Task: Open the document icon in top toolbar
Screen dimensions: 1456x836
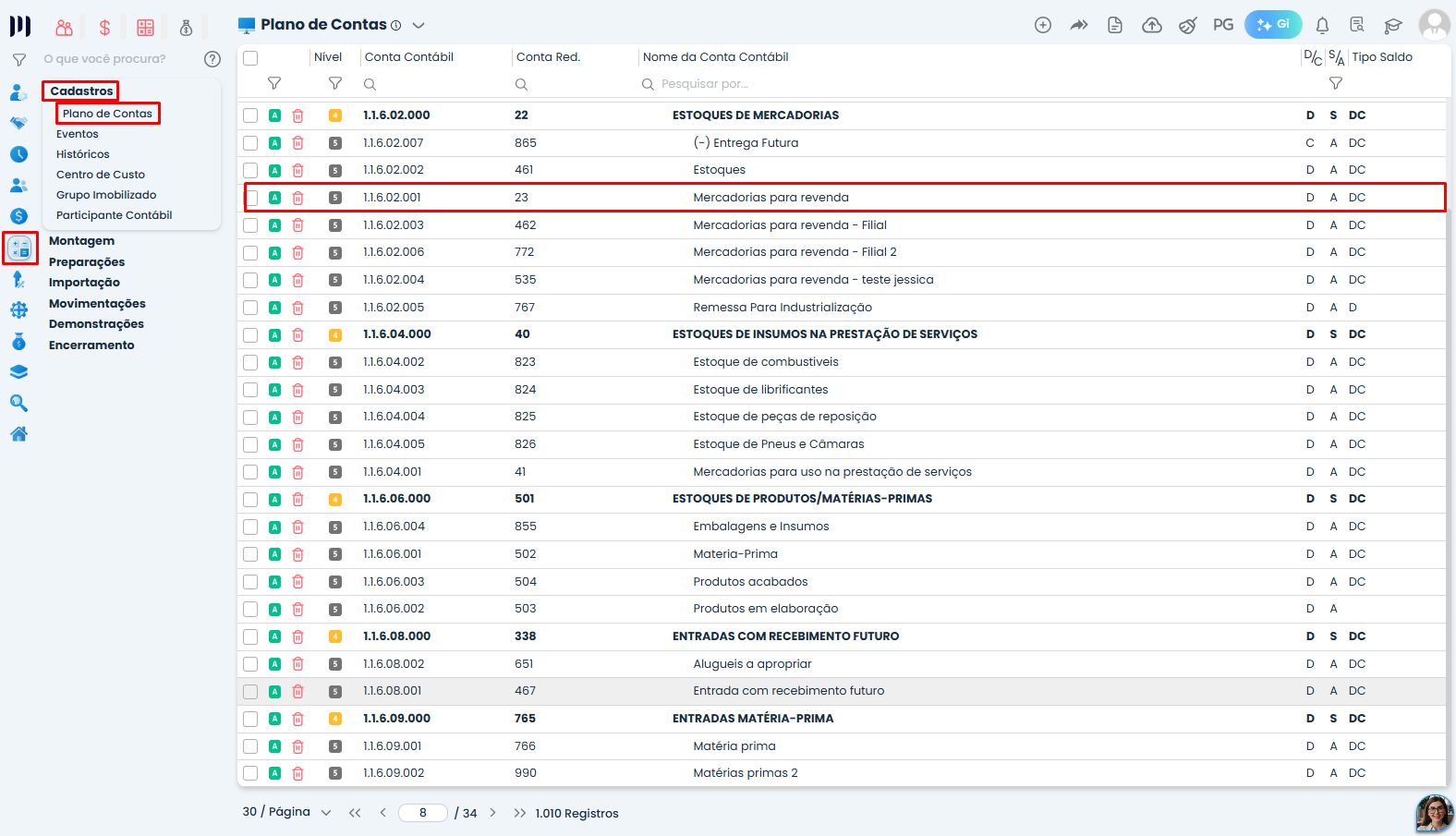Action: click(x=1115, y=25)
